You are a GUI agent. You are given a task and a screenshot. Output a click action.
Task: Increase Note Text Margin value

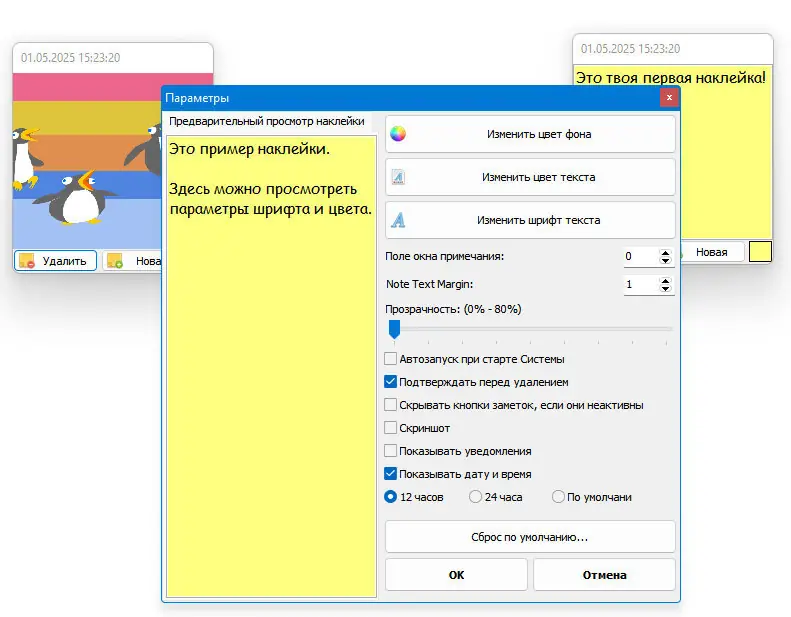click(665, 281)
